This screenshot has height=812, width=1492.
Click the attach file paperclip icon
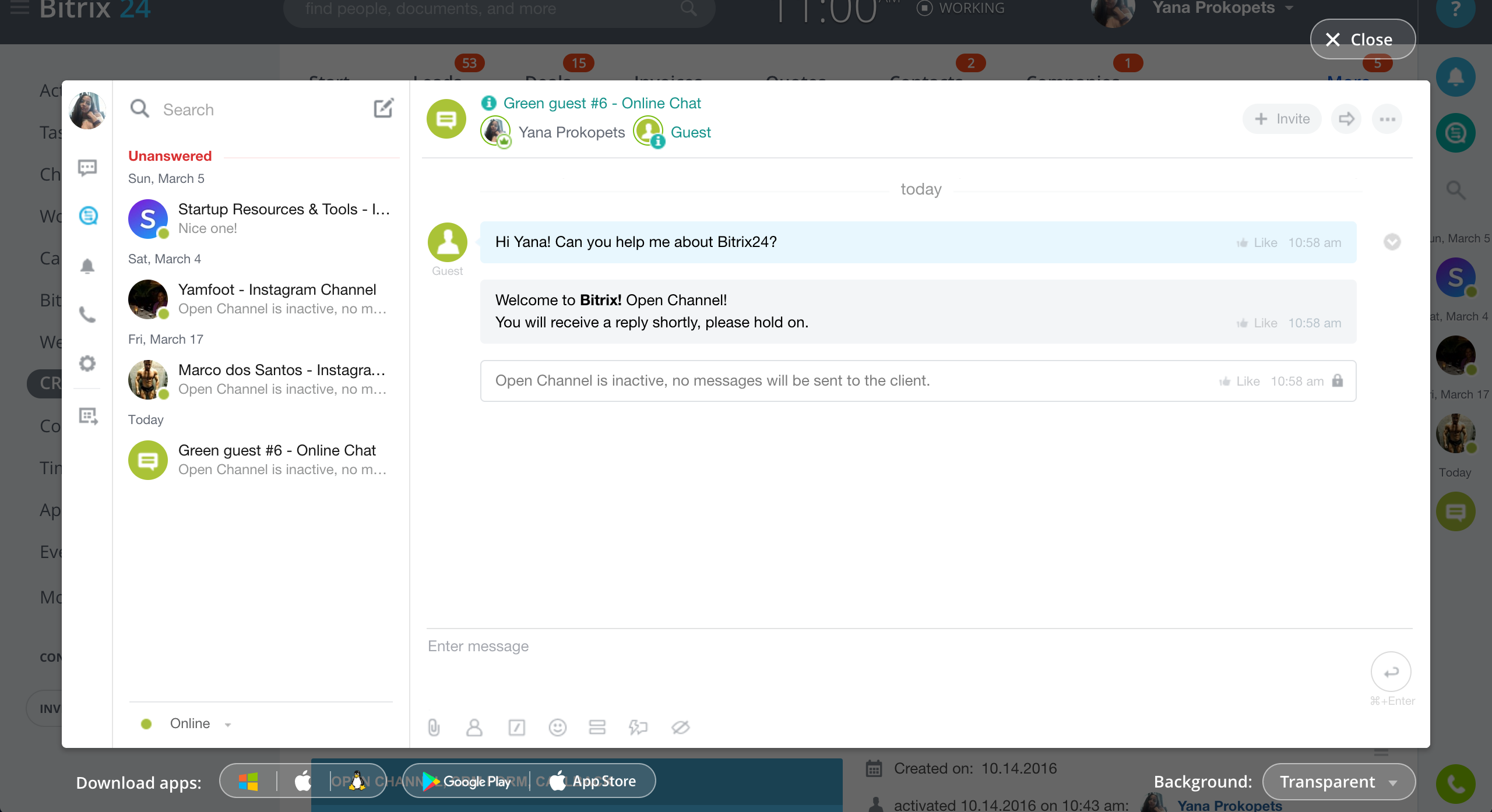tap(434, 727)
